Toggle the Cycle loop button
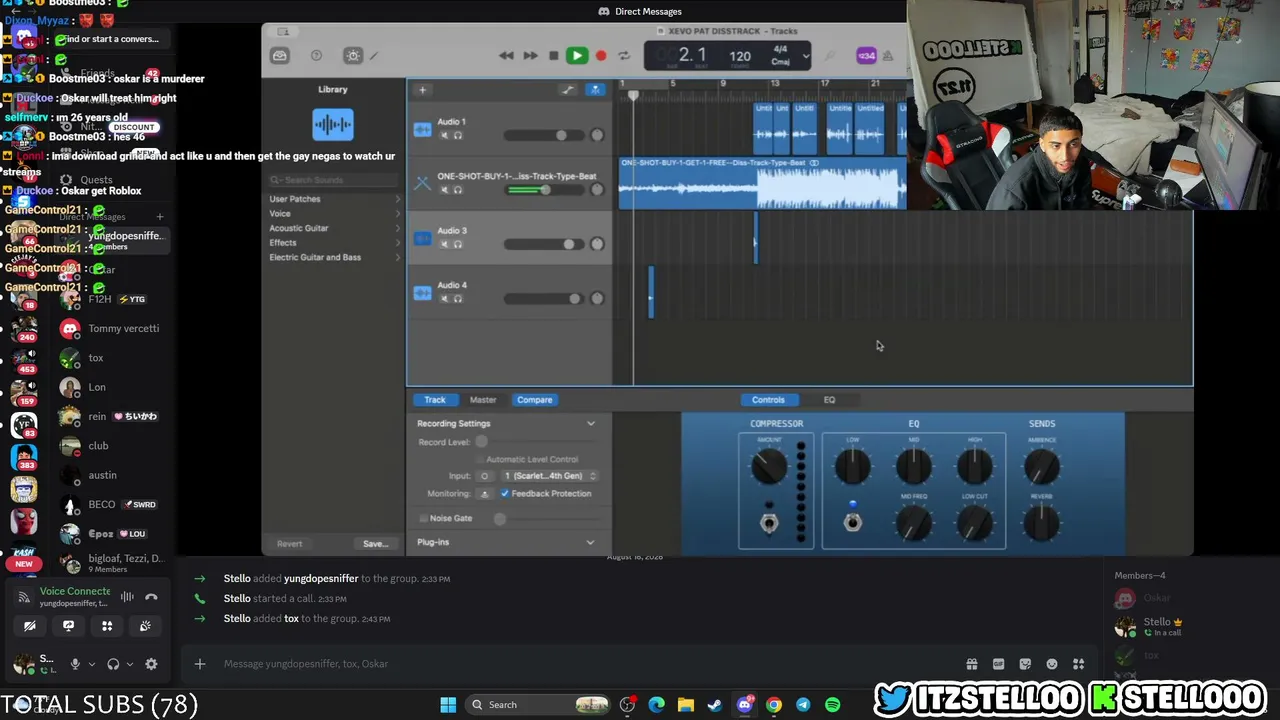This screenshot has height=720, width=1280. pos(624,56)
